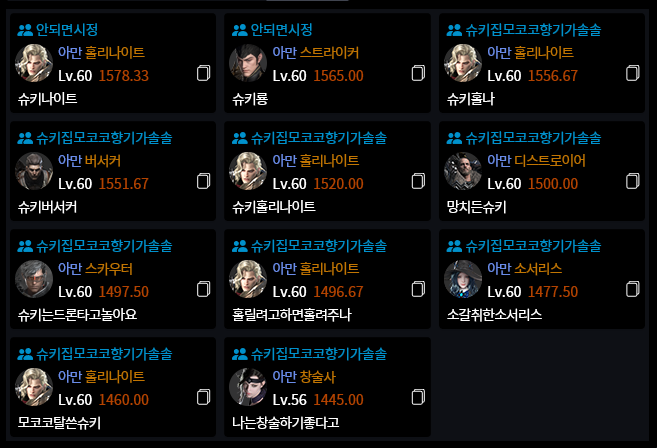Select the 스카우터 avatar for 슈키는드론타고놀아요
Screen dimensions: 657x448
[33, 279]
